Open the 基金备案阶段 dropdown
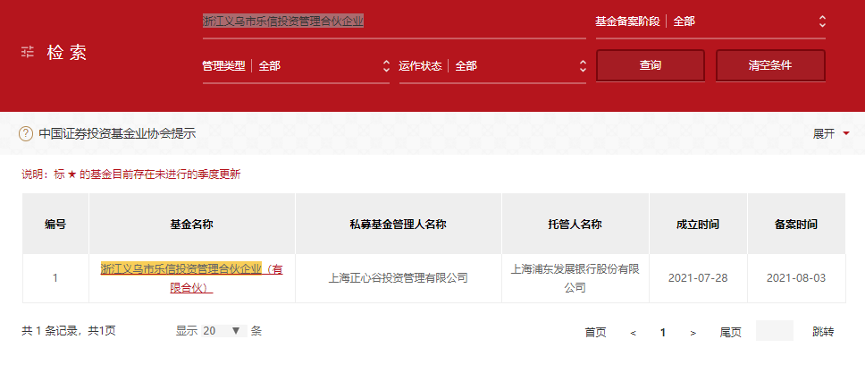 coord(710,22)
